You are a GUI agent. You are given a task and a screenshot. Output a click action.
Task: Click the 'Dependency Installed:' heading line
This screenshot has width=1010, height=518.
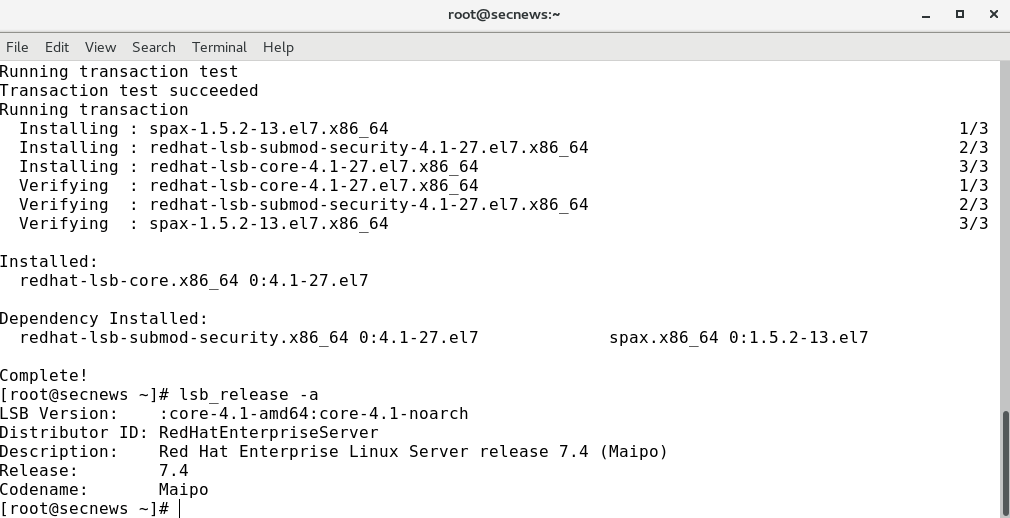click(104, 318)
